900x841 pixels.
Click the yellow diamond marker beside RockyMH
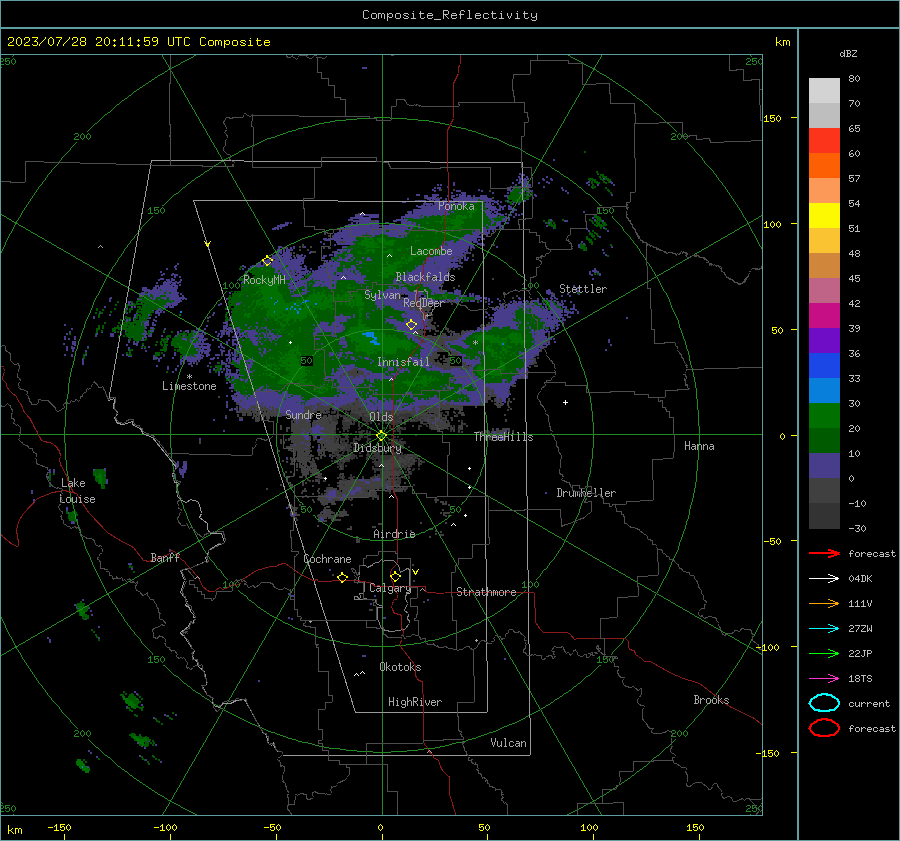point(267,261)
